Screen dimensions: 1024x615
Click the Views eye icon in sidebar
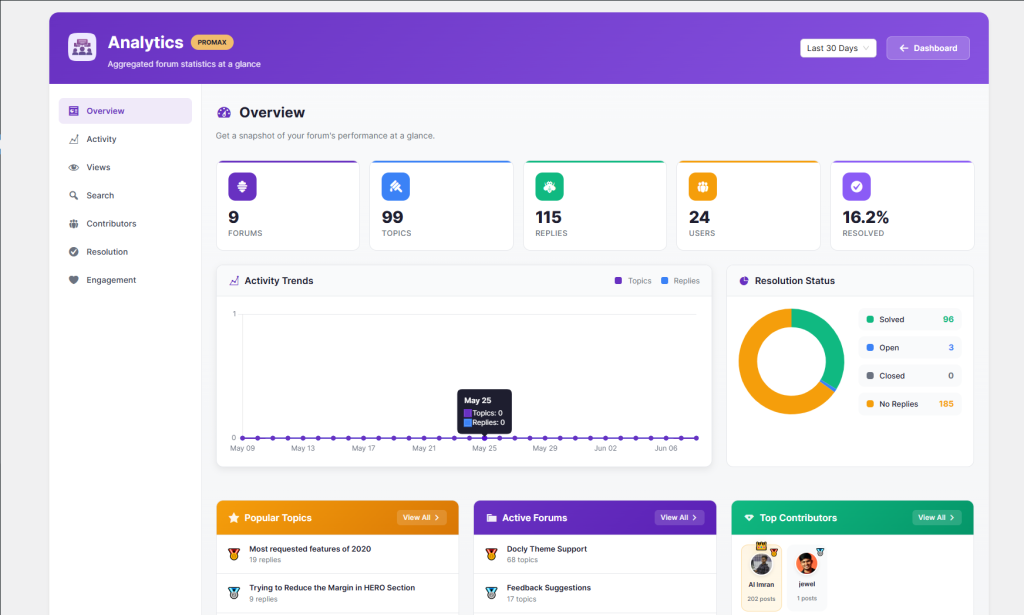(74, 167)
